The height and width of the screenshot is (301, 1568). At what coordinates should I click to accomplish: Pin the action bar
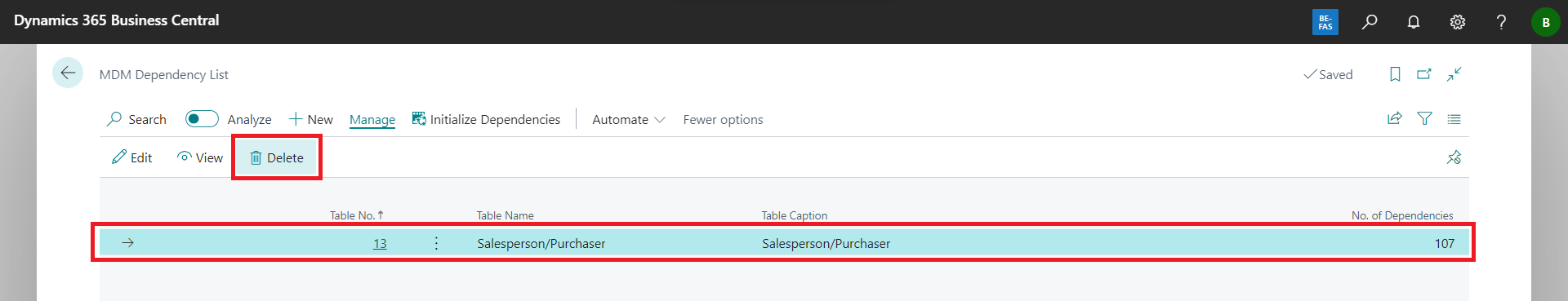pyautogui.click(x=1454, y=157)
